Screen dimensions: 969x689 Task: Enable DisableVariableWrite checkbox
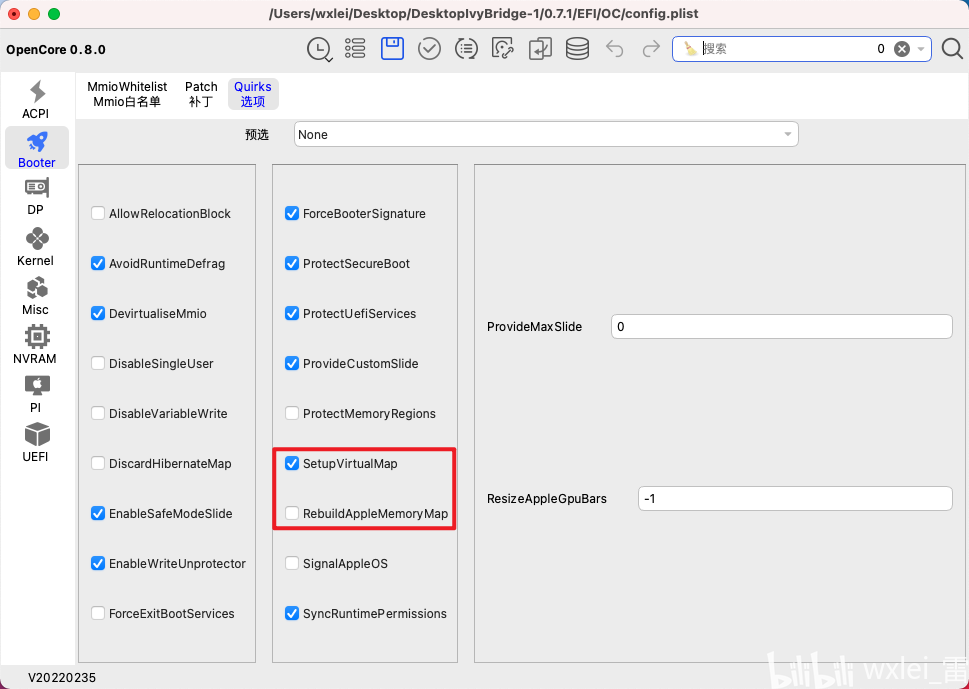coord(98,413)
